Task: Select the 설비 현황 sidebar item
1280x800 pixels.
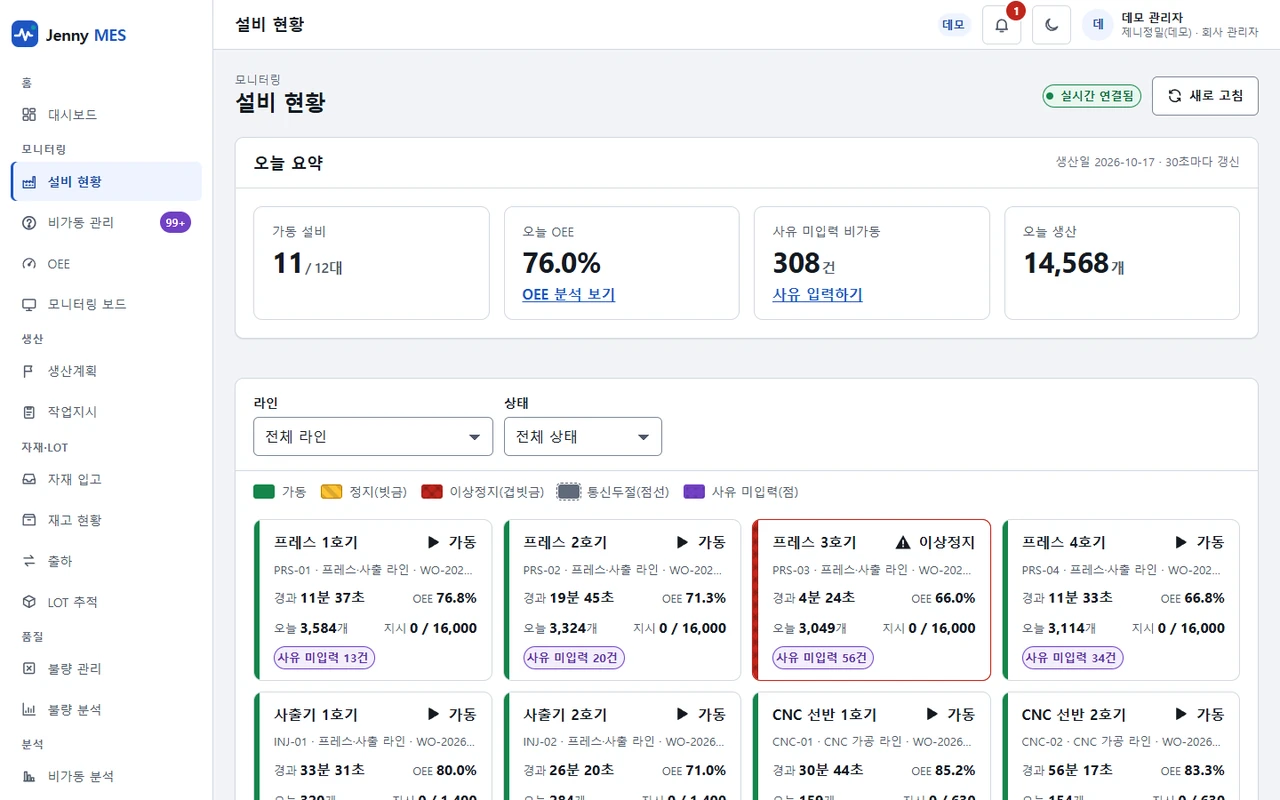Action: point(106,182)
